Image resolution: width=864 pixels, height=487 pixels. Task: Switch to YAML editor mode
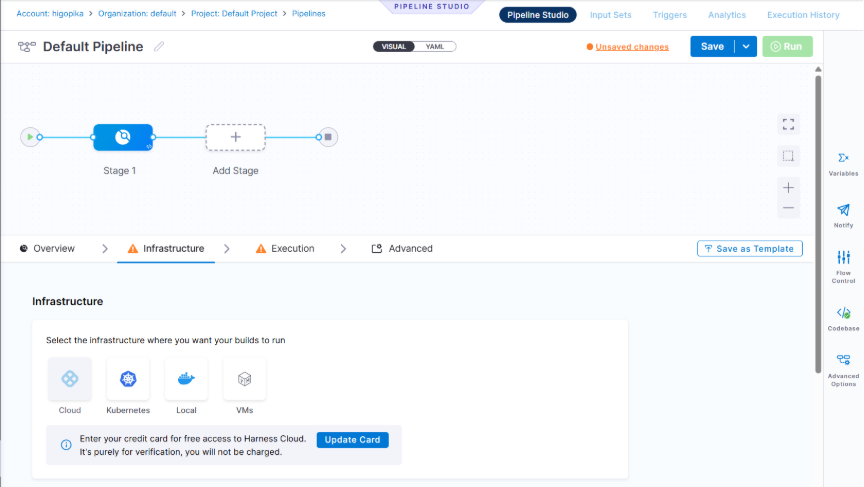coord(435,47)
